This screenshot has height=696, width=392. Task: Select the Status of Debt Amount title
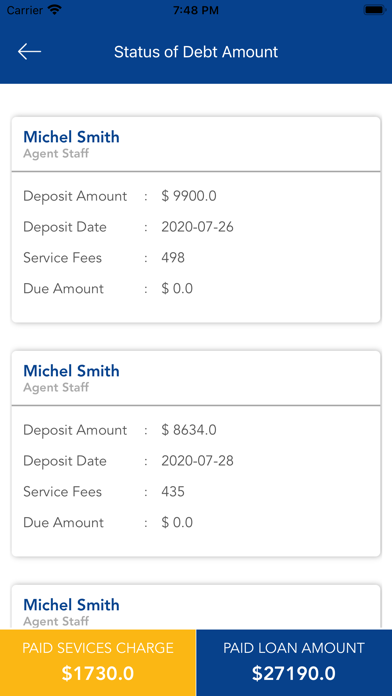pyautogui.click(x=196, y=52)
